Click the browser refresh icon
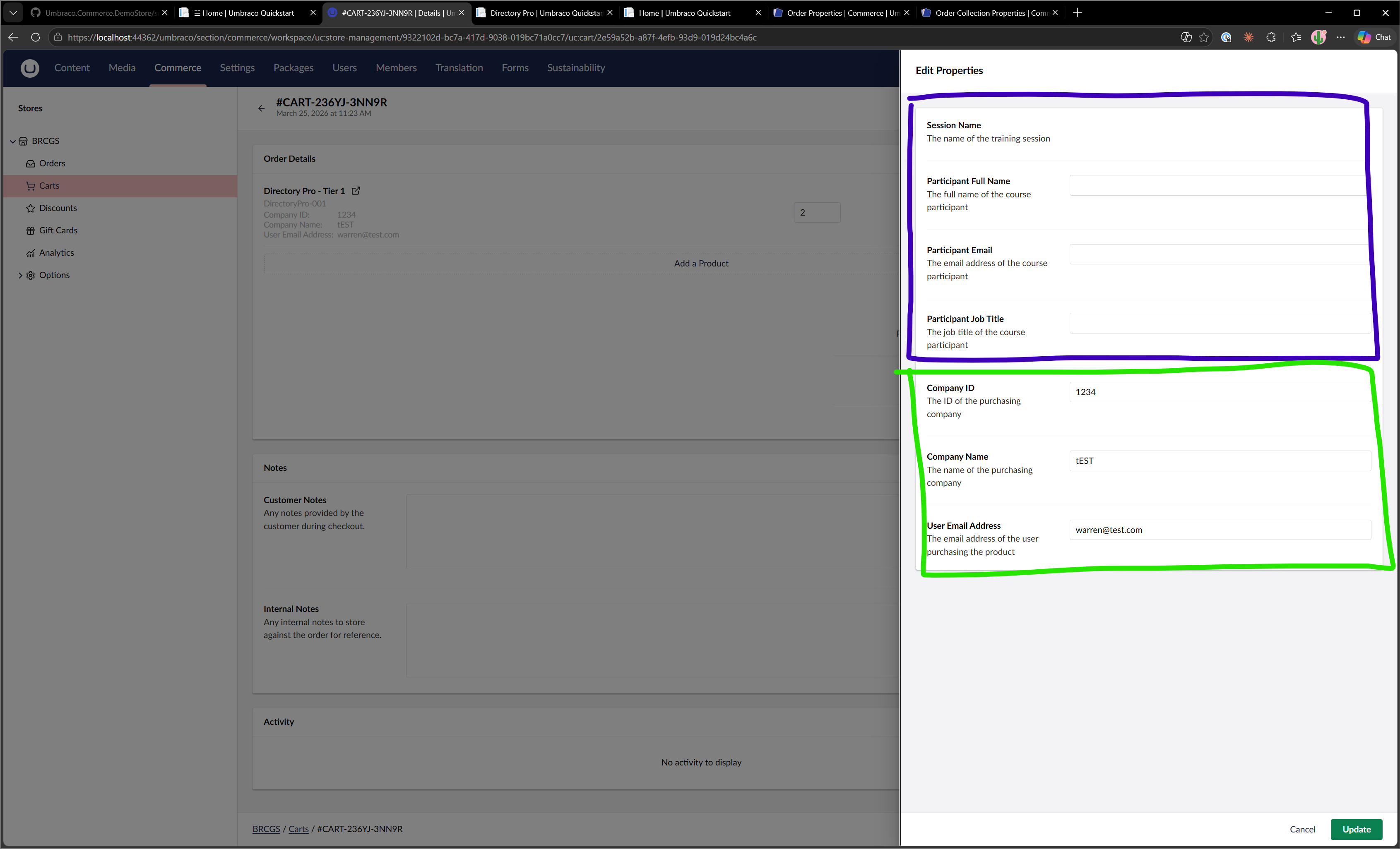The height and width of the screenshot is (849, 1400). pyautogui.click(x=35, y=38)
